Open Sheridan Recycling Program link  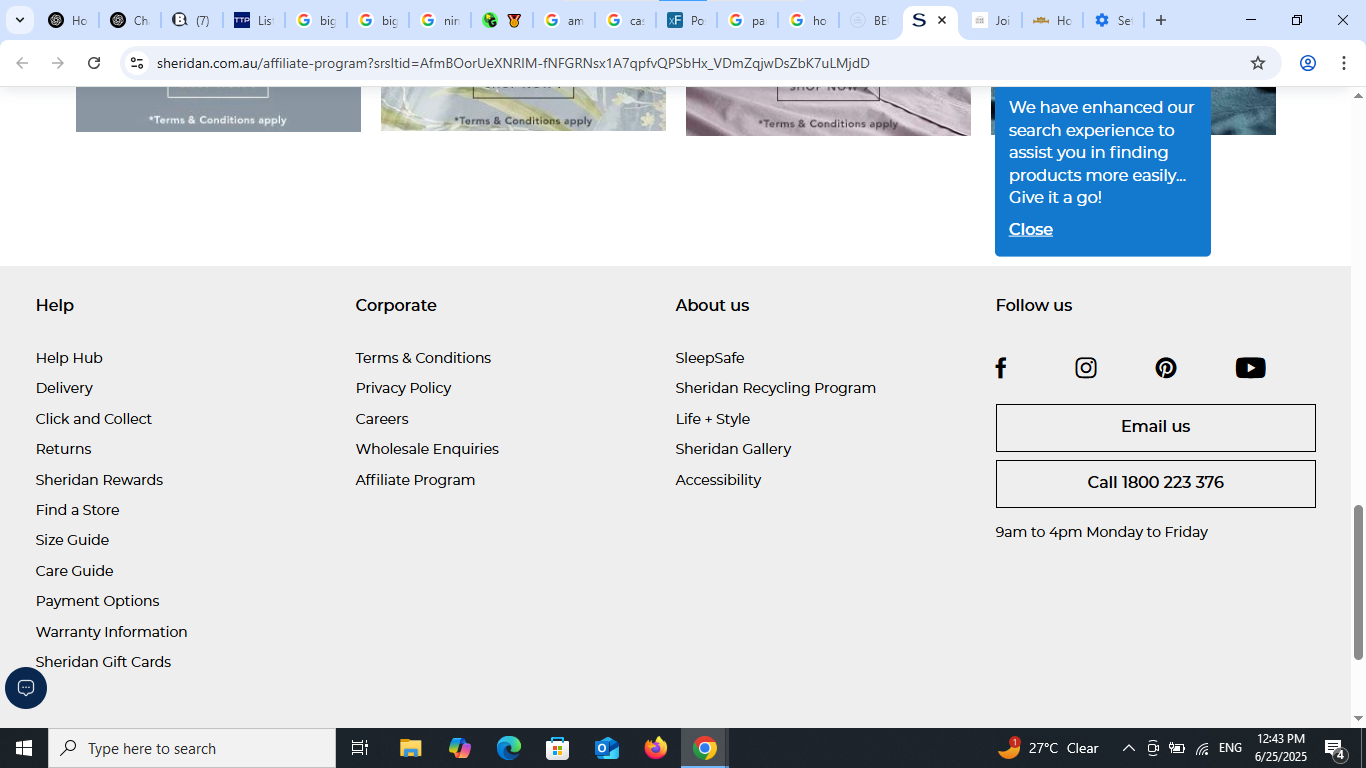point(775,388)
